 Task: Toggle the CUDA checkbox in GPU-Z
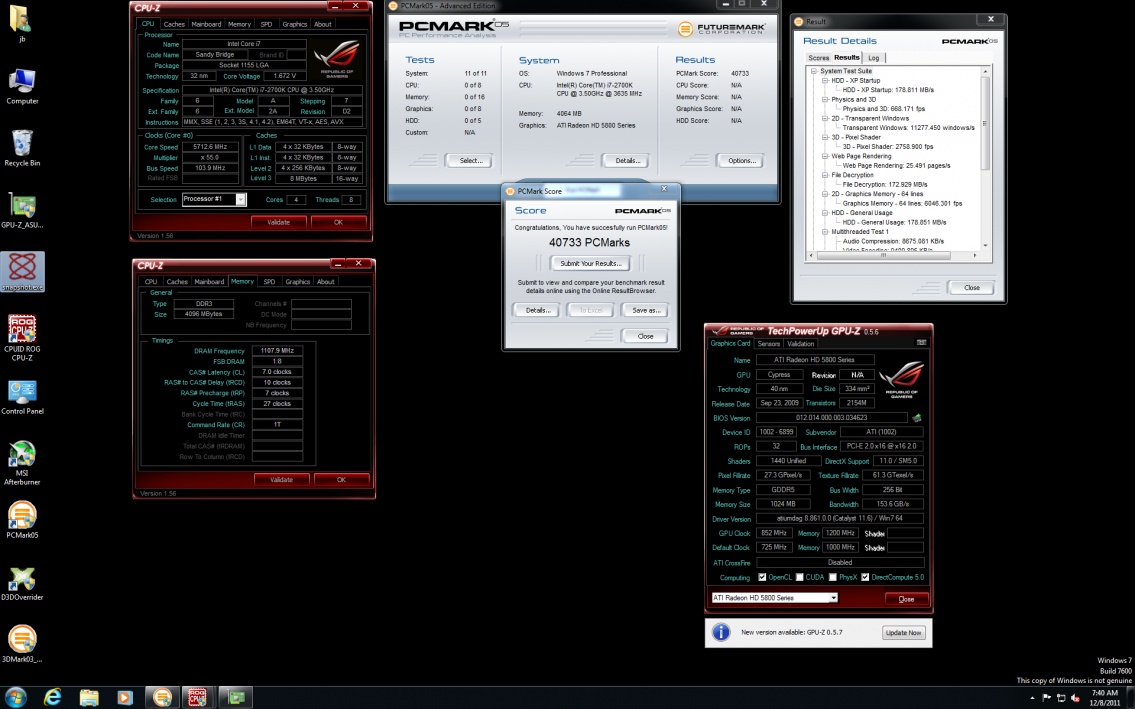pyautogui.click(x=801, y=577)
